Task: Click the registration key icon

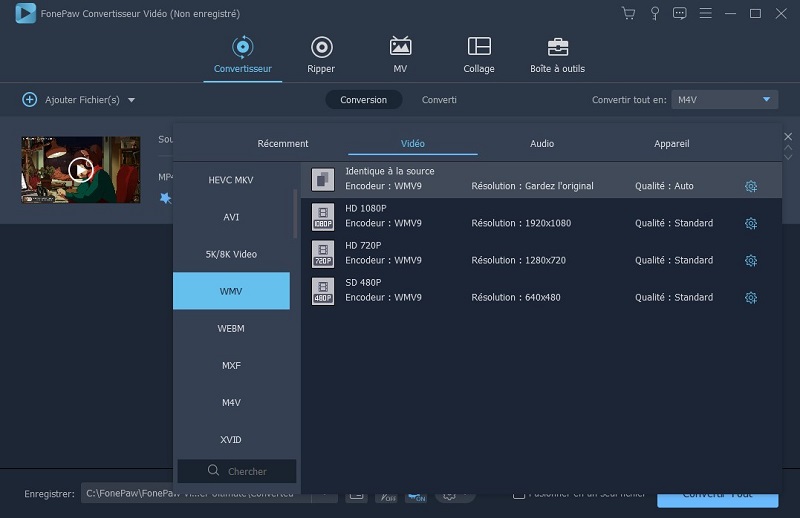Action: 655,13
